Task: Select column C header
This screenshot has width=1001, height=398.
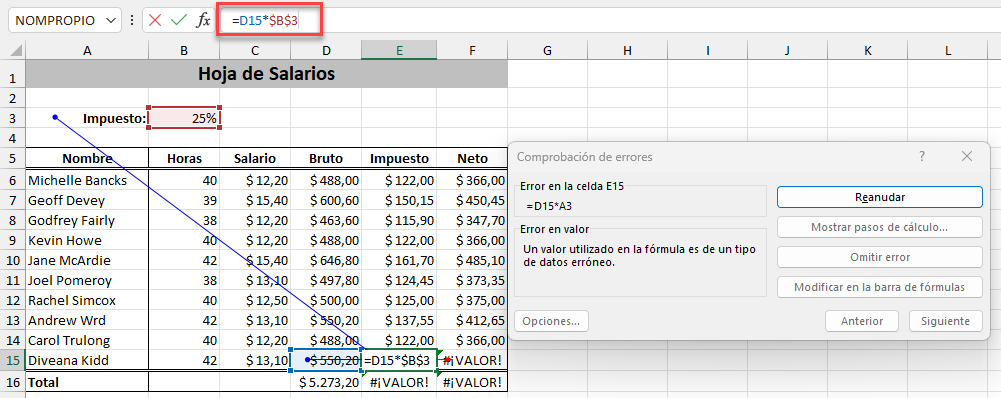Action: coord(255,50)
